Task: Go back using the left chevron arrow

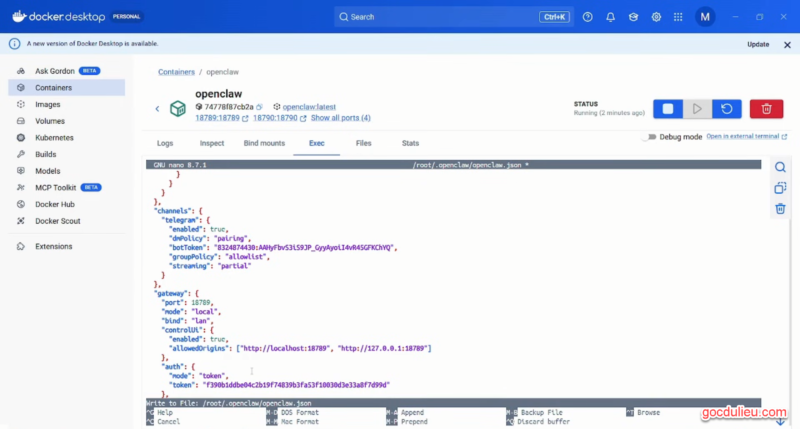Action: click(x=157, y=108)
